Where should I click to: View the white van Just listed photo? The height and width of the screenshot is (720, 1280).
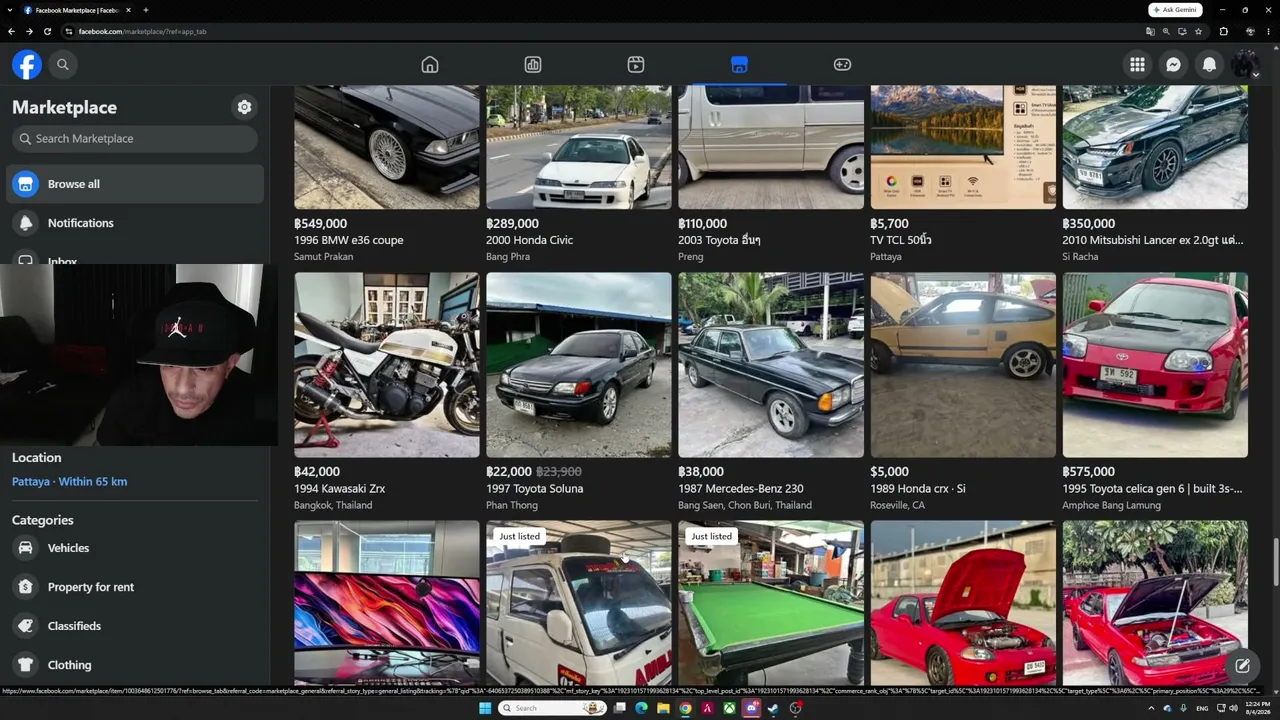579,603
